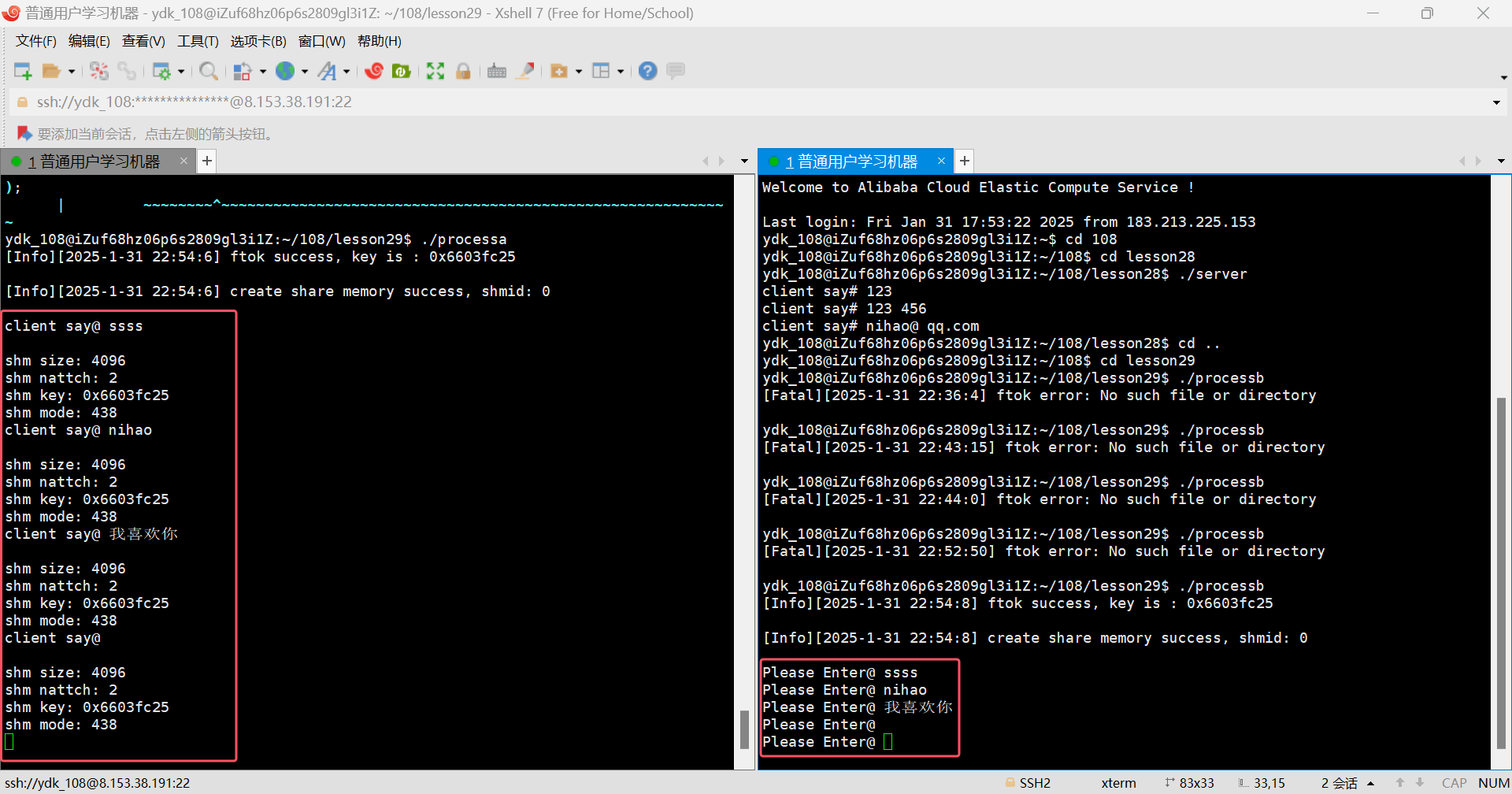Screen dimensions: 1512x794
Task: Click the Reconnect chain-link icon
Action: (x=127, y=71)
